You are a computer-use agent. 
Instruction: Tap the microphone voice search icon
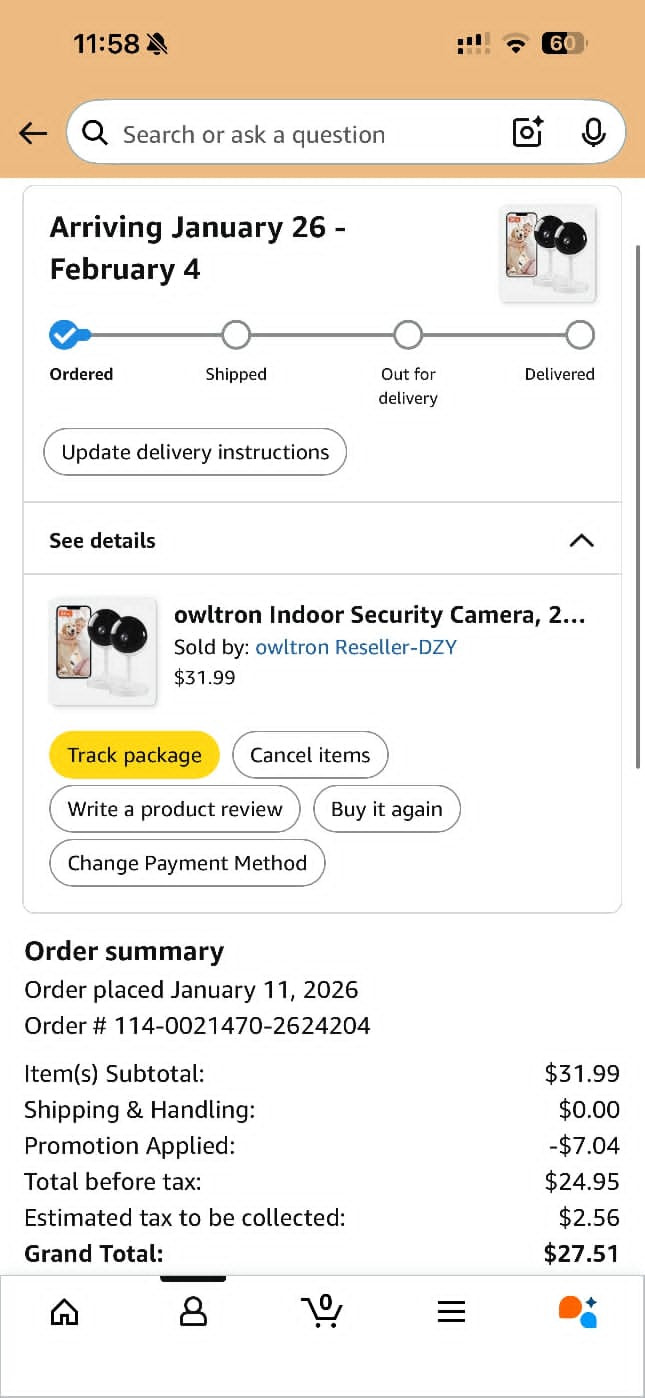593,133
